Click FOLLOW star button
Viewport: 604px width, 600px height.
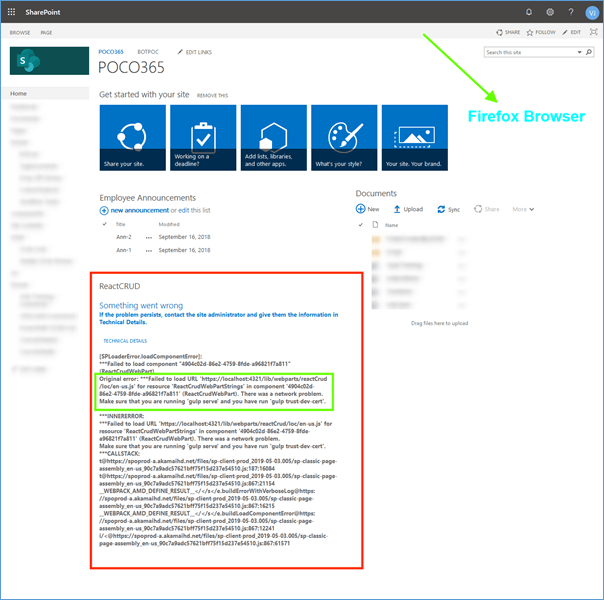click(x=541, y=32)
